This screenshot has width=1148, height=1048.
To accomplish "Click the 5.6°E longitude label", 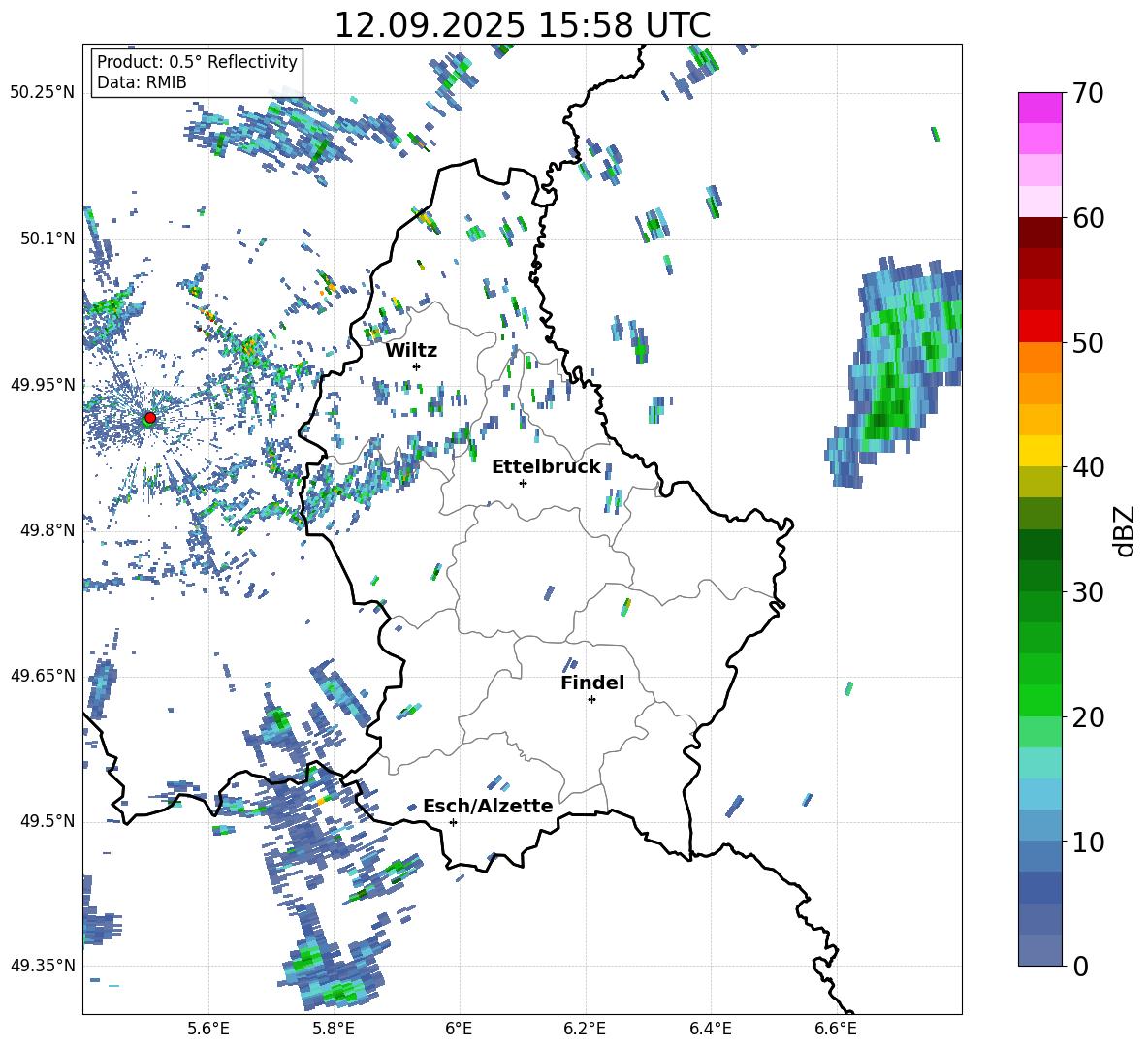I will (x=208, y=1029).
